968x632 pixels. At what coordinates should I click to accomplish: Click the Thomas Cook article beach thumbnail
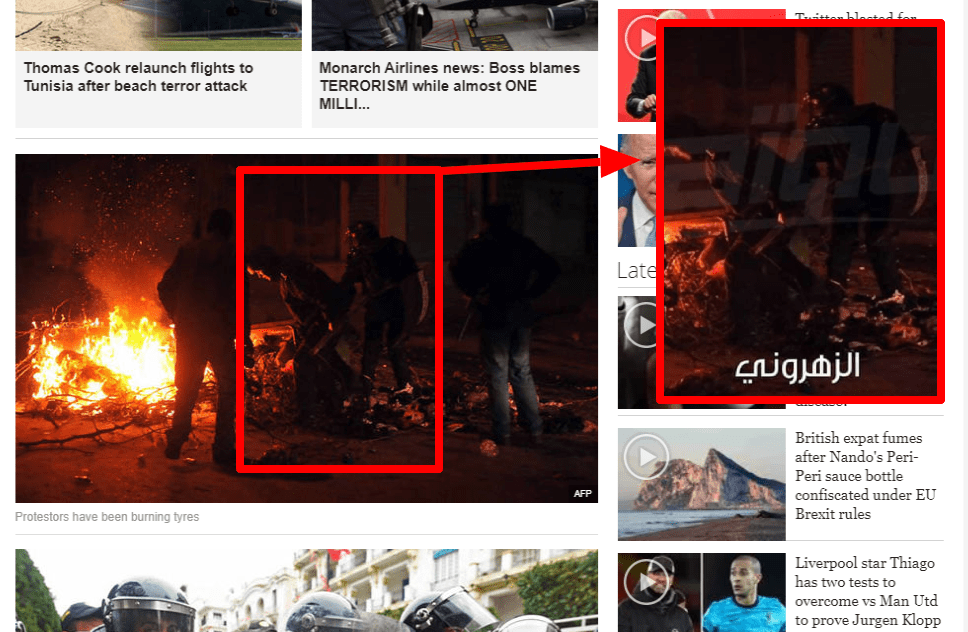(158, 25)
